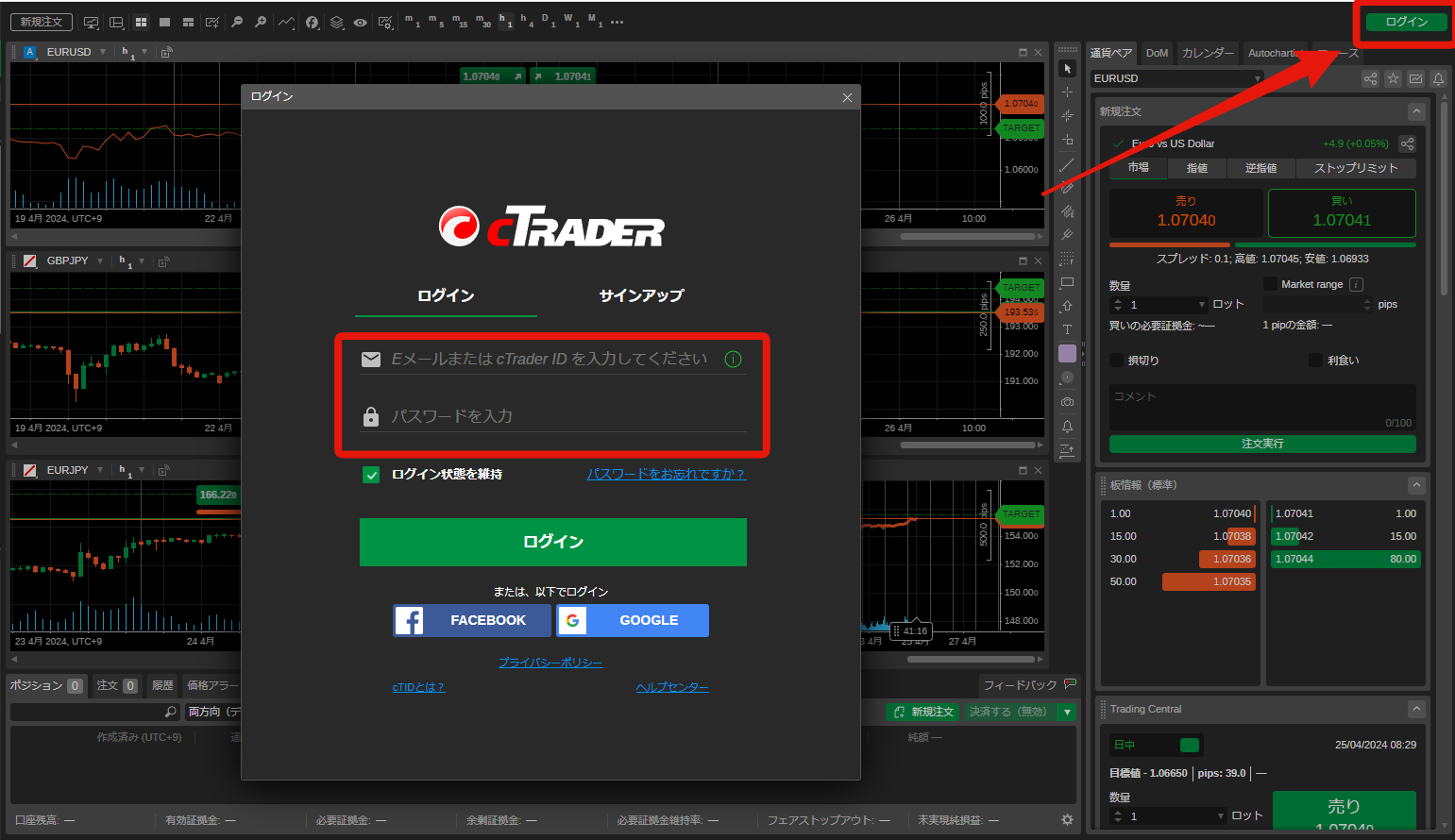The height and width of the screenshot is (840, 1455).
Task: Enable 損切り stop loss checkbox
Action: pyautogui.click(x=1116, y=360)
